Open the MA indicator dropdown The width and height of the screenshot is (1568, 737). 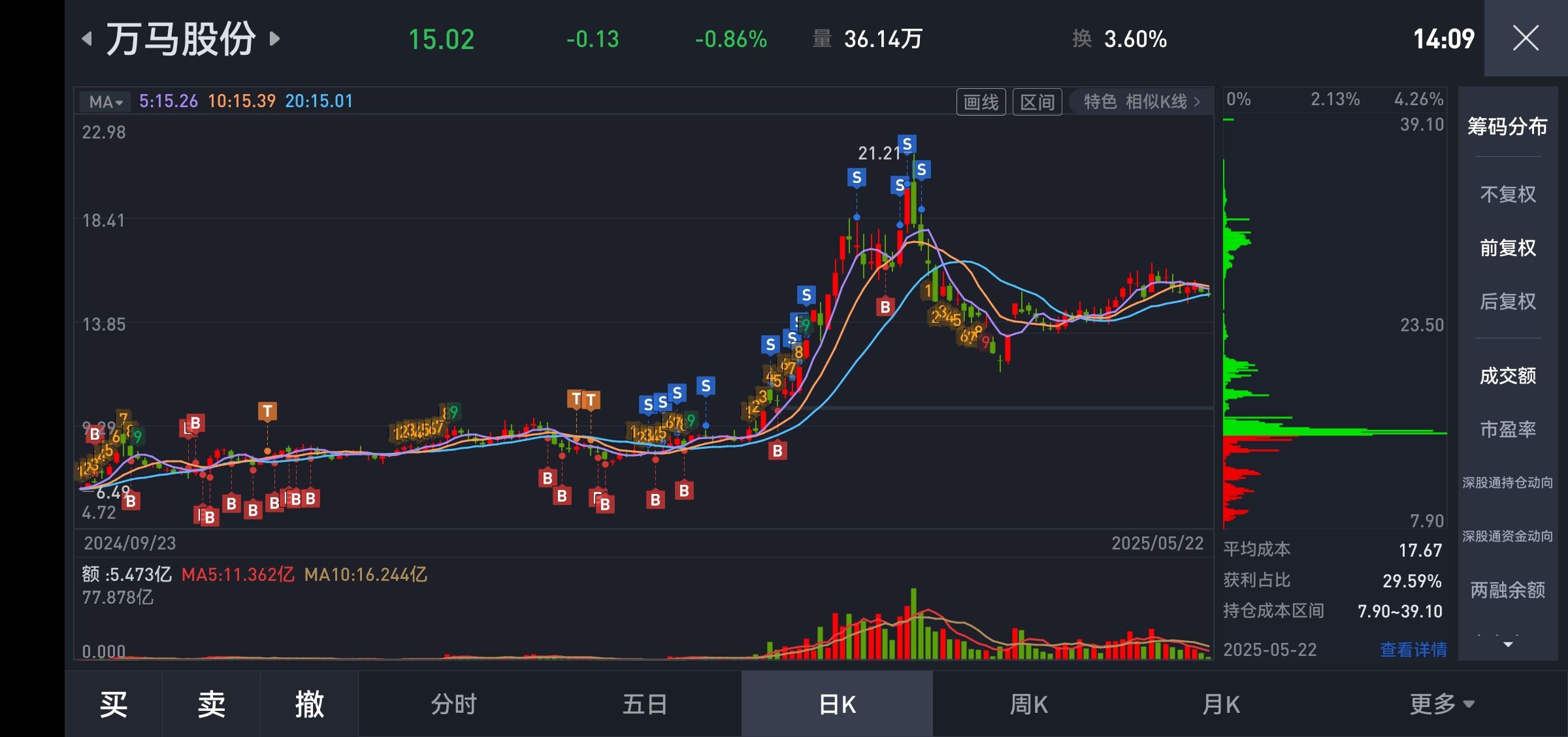(x=105, y=102)
